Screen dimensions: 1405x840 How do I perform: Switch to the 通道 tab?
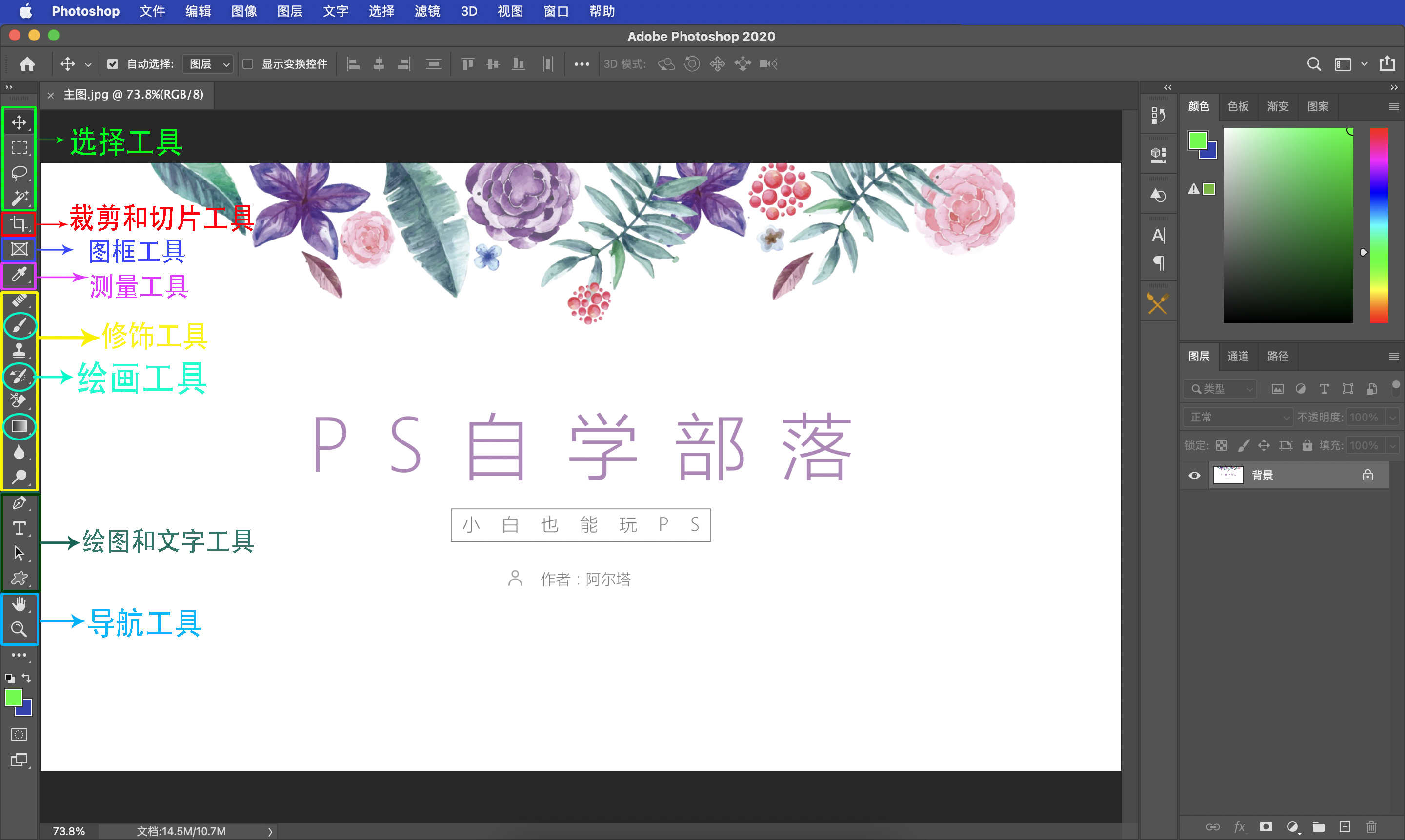point(1238,356)
